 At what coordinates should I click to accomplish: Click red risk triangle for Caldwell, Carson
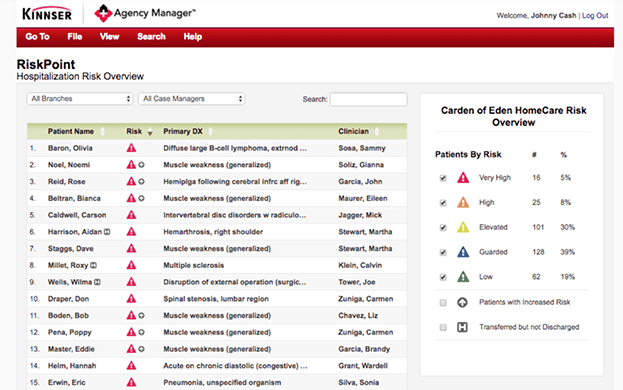(x=131, y=215)
